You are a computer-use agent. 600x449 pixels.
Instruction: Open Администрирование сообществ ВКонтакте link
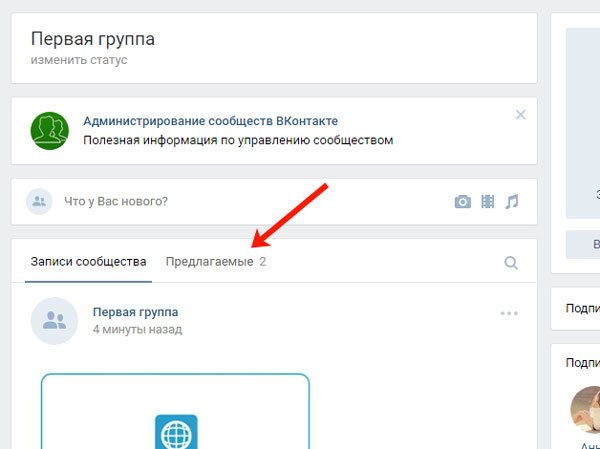(210, 121)
